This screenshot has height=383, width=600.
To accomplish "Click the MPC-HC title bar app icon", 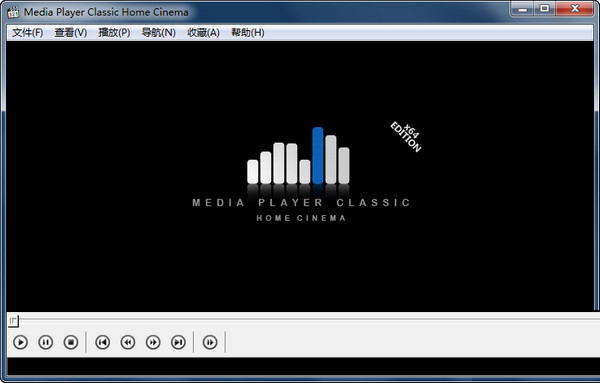I will tap(13, 12).
